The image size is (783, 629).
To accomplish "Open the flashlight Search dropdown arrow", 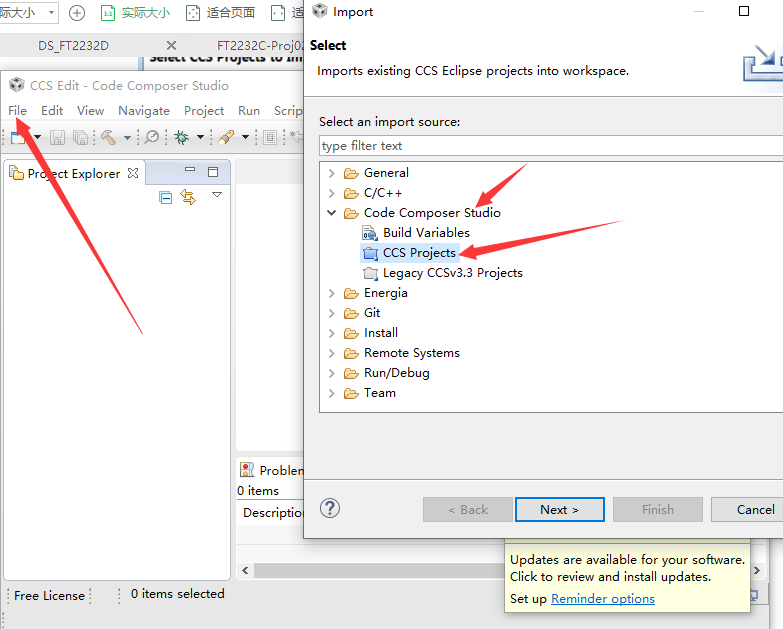I will (x=245, y=137).
